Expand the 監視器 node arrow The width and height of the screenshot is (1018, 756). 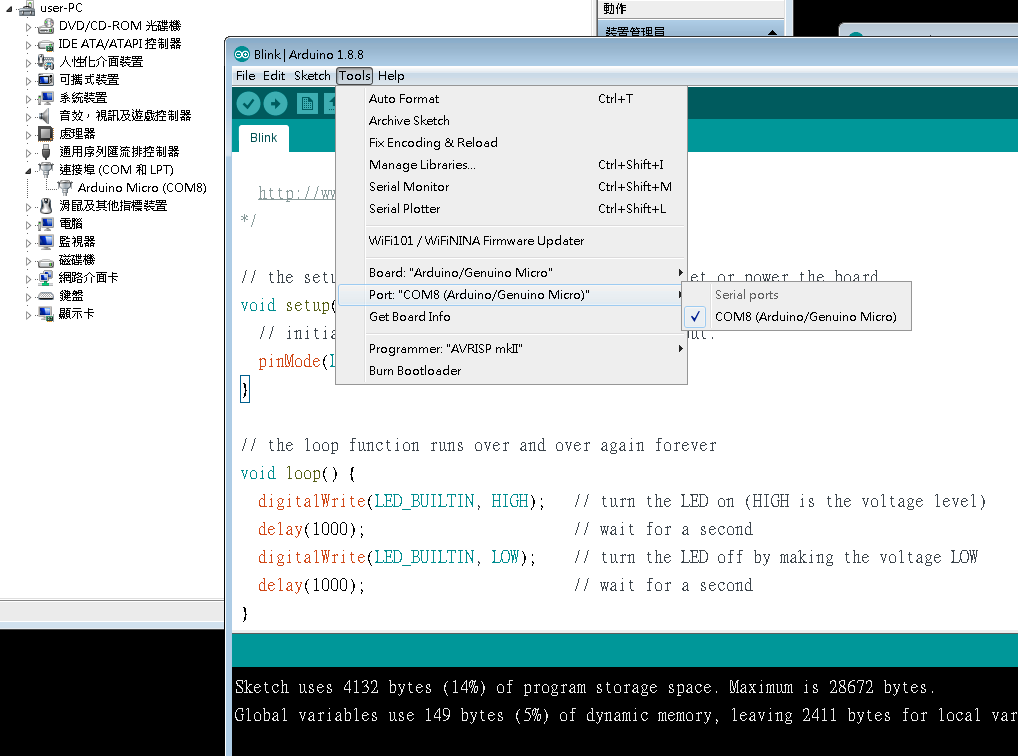[x=28, y=243]
